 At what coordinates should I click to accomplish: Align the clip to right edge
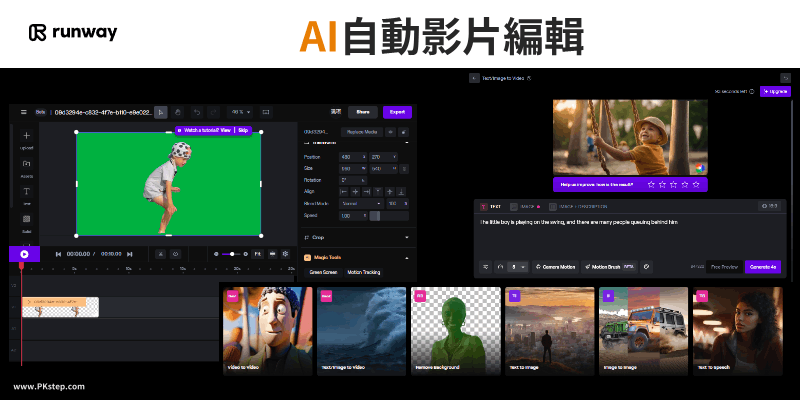367,192
